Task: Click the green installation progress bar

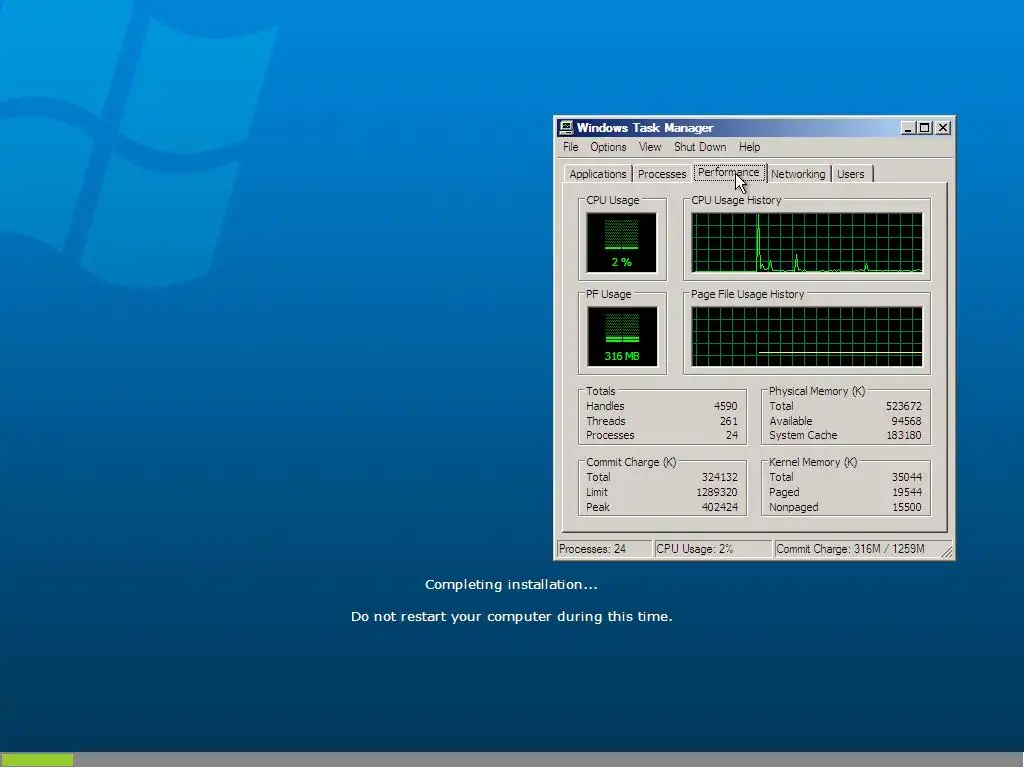Action: [37, 760]
